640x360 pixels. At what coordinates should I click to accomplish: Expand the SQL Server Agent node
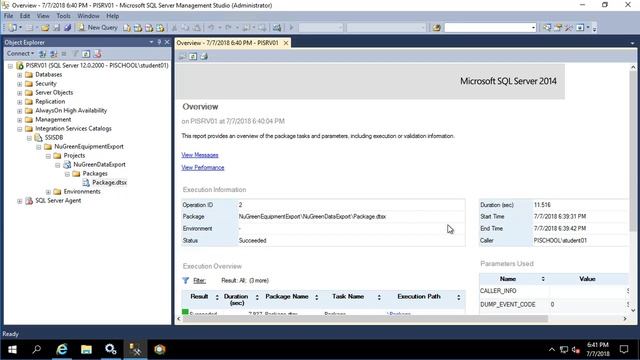coord(20,200)
